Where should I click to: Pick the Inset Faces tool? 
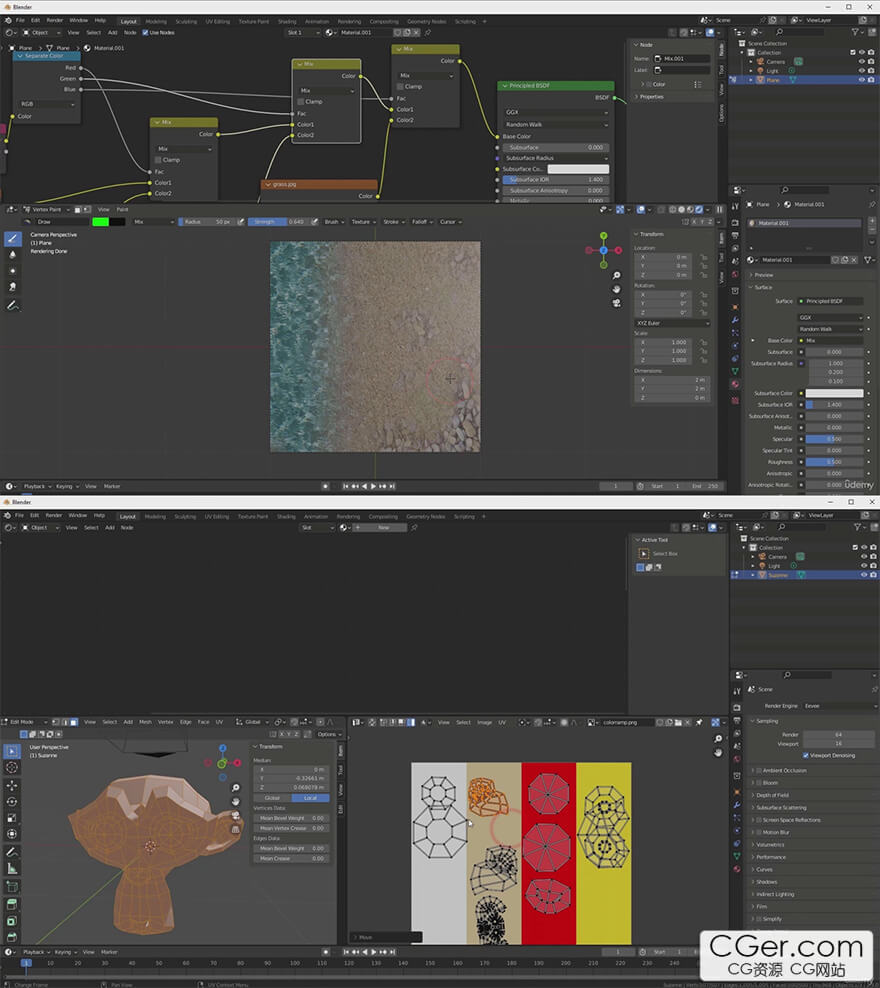[x=12, y=921]
